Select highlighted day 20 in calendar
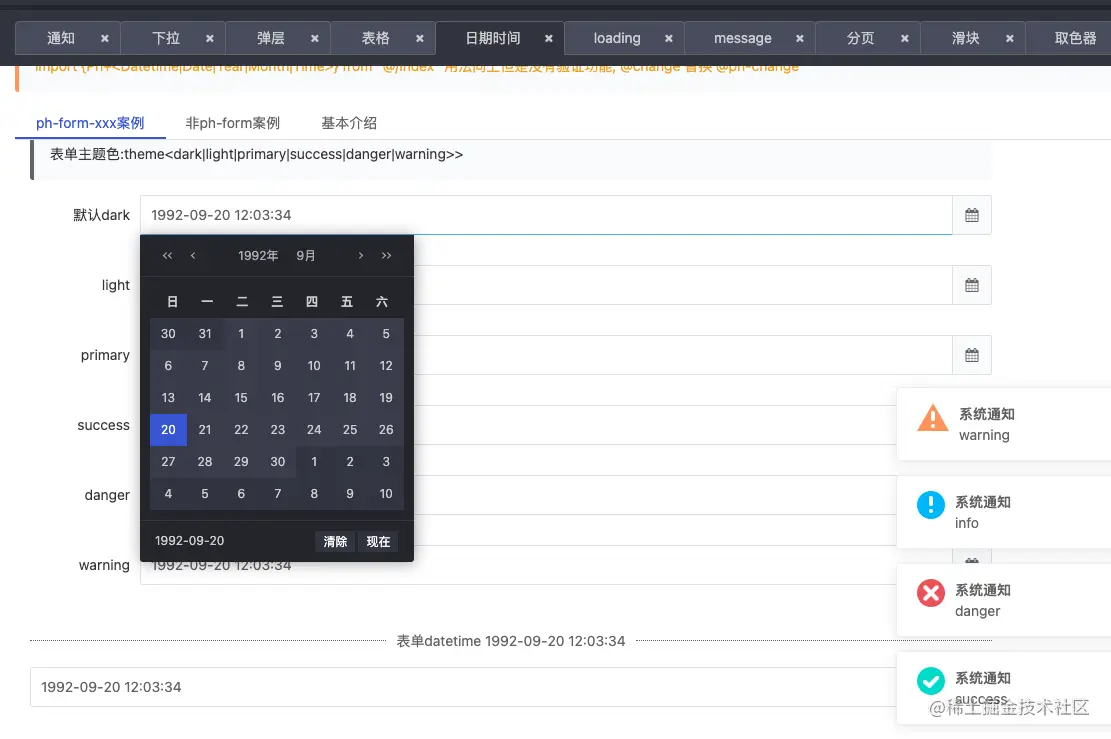1111x739 pixels. click(x=168, y=430)
